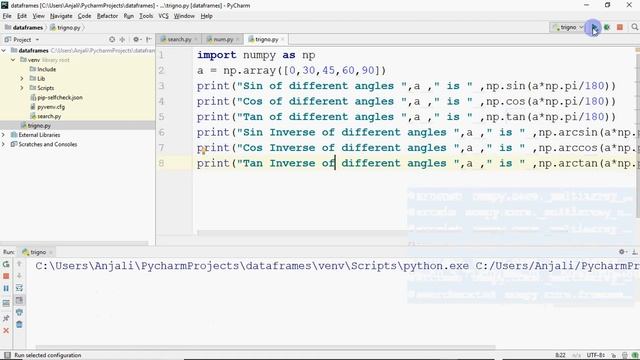640x360 pixels.
Task: Select trigno.py in project tree
Action: (x=36, y=126)
